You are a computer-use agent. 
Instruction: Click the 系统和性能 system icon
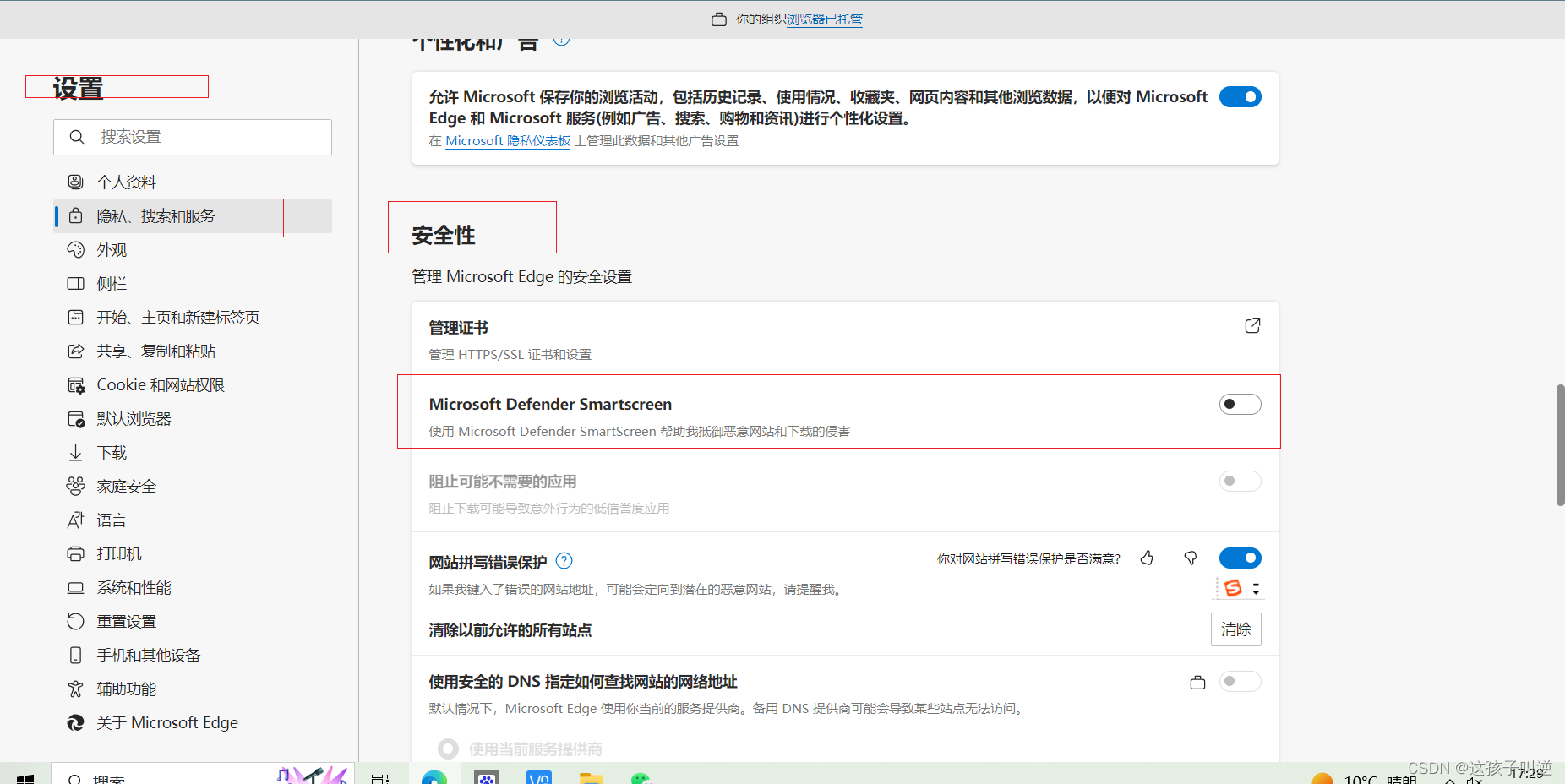pos(75,587)
